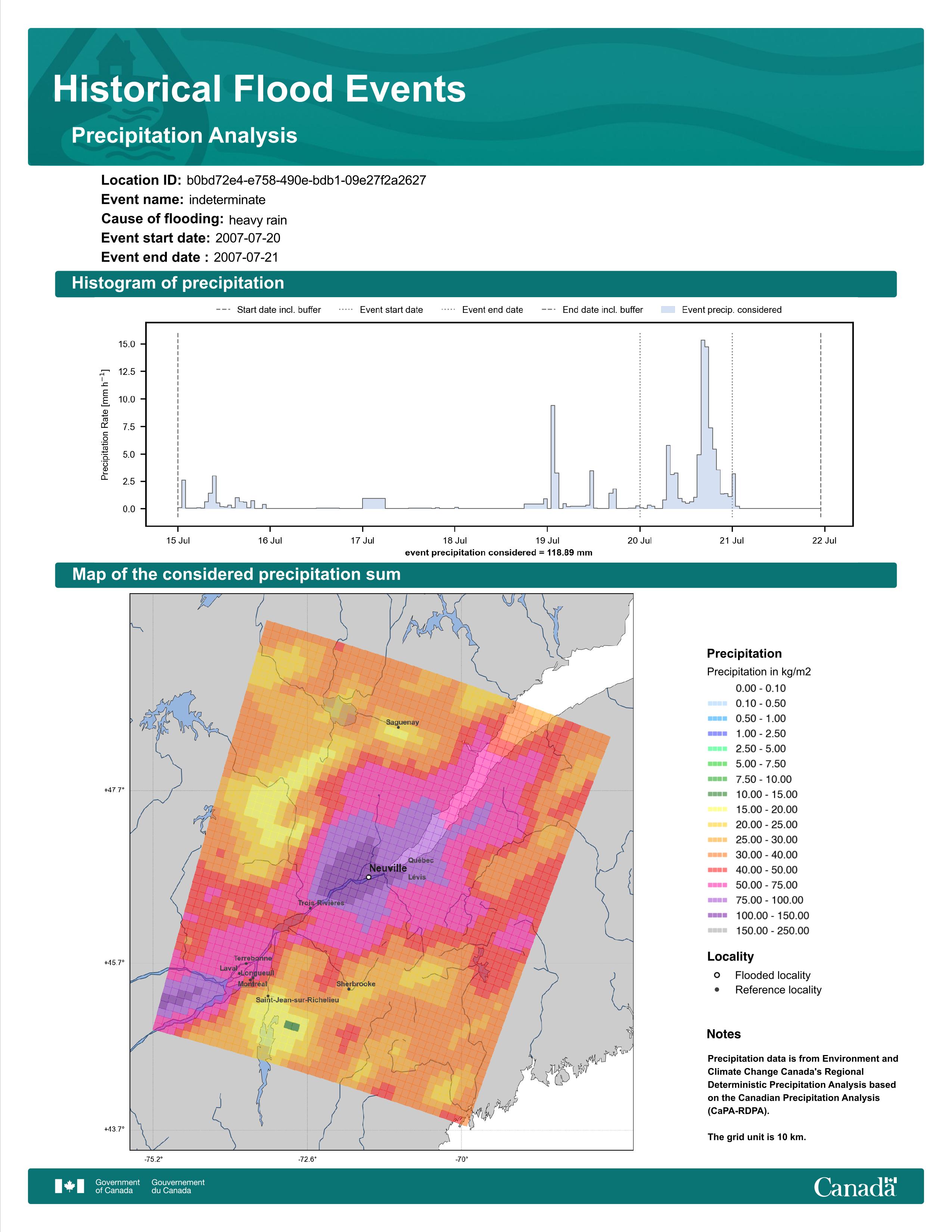Click the 'Precipitation Rate' y-axis label
This screenshot has width=952, height=1232.
[x=105, y=425]
